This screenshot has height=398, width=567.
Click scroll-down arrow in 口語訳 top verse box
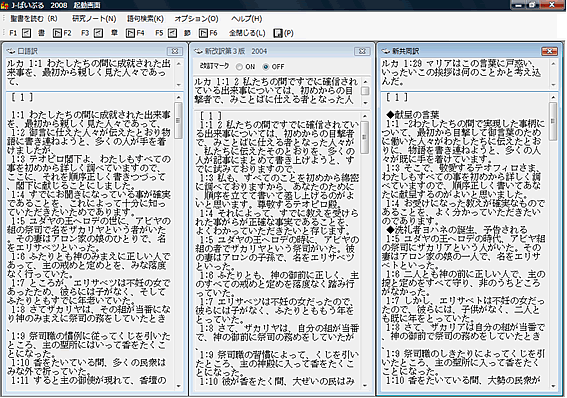click(179, 85)
